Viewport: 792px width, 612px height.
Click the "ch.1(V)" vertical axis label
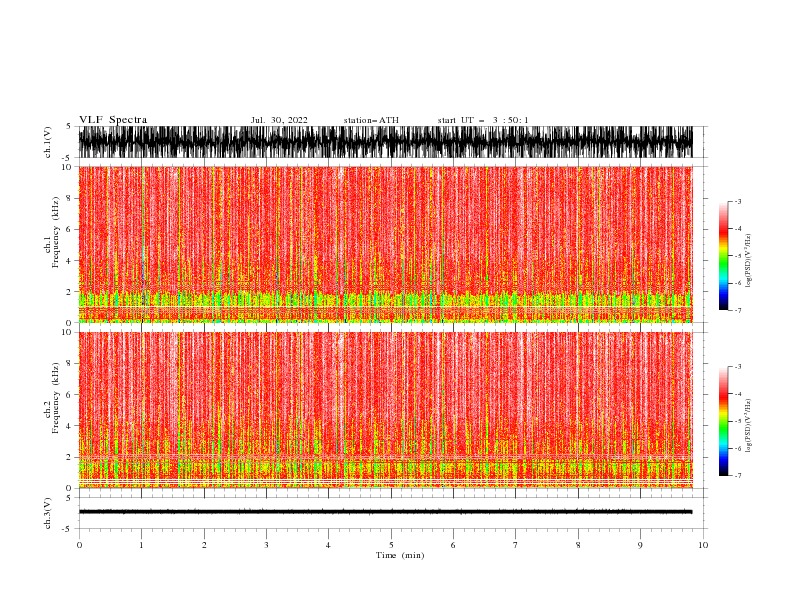(48, 142)
